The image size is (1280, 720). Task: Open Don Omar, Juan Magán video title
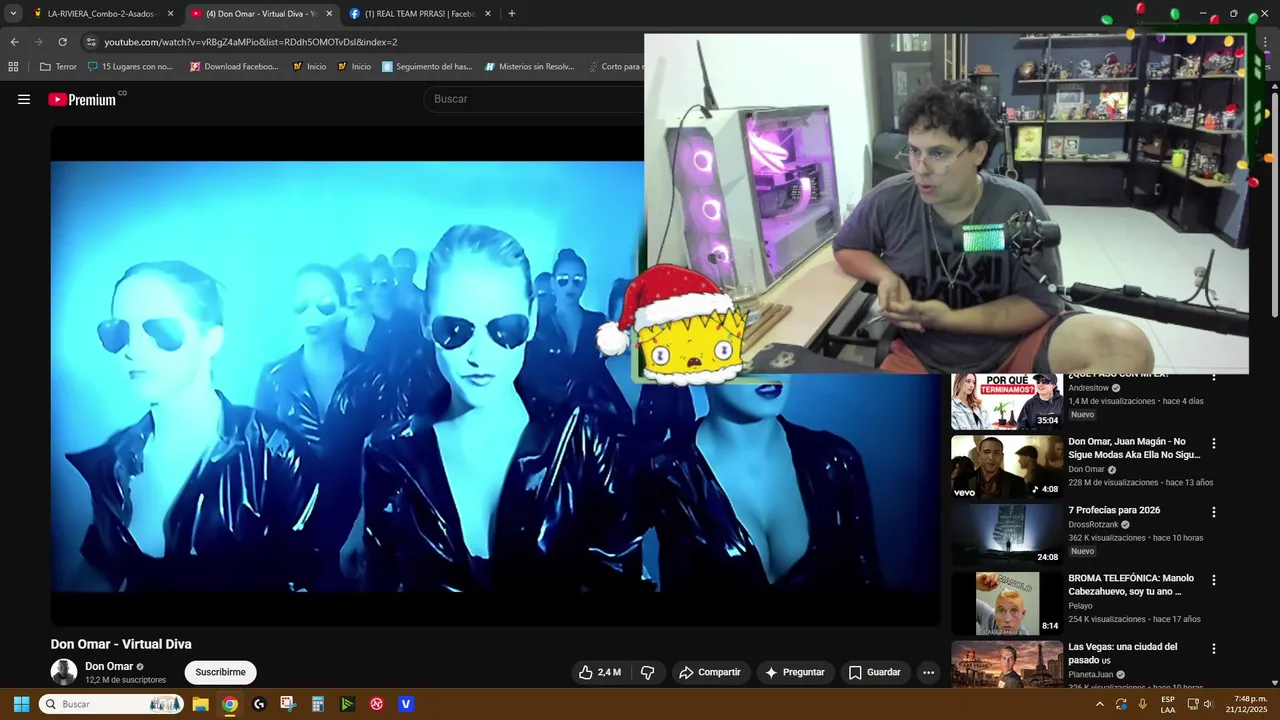click(1134, 448)
